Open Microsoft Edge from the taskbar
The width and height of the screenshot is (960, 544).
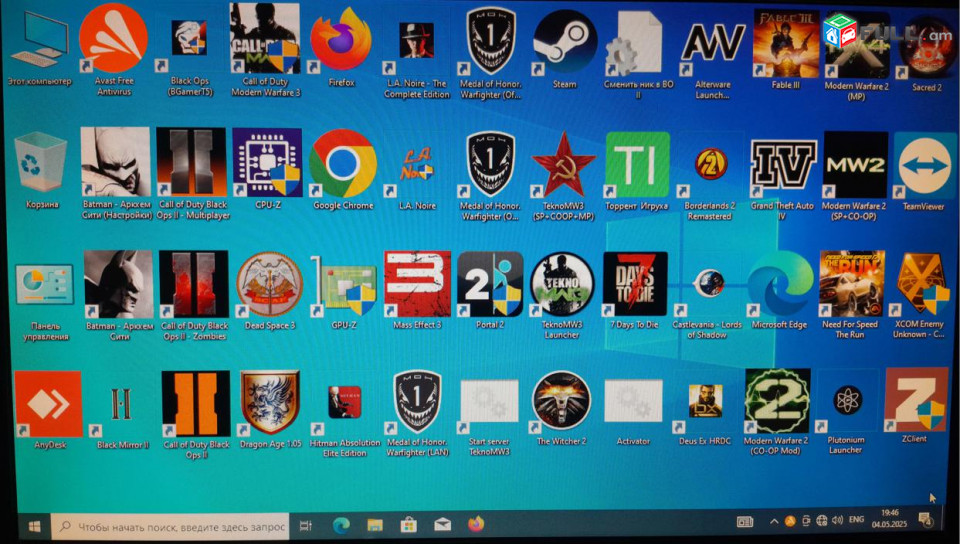(341, 525)
